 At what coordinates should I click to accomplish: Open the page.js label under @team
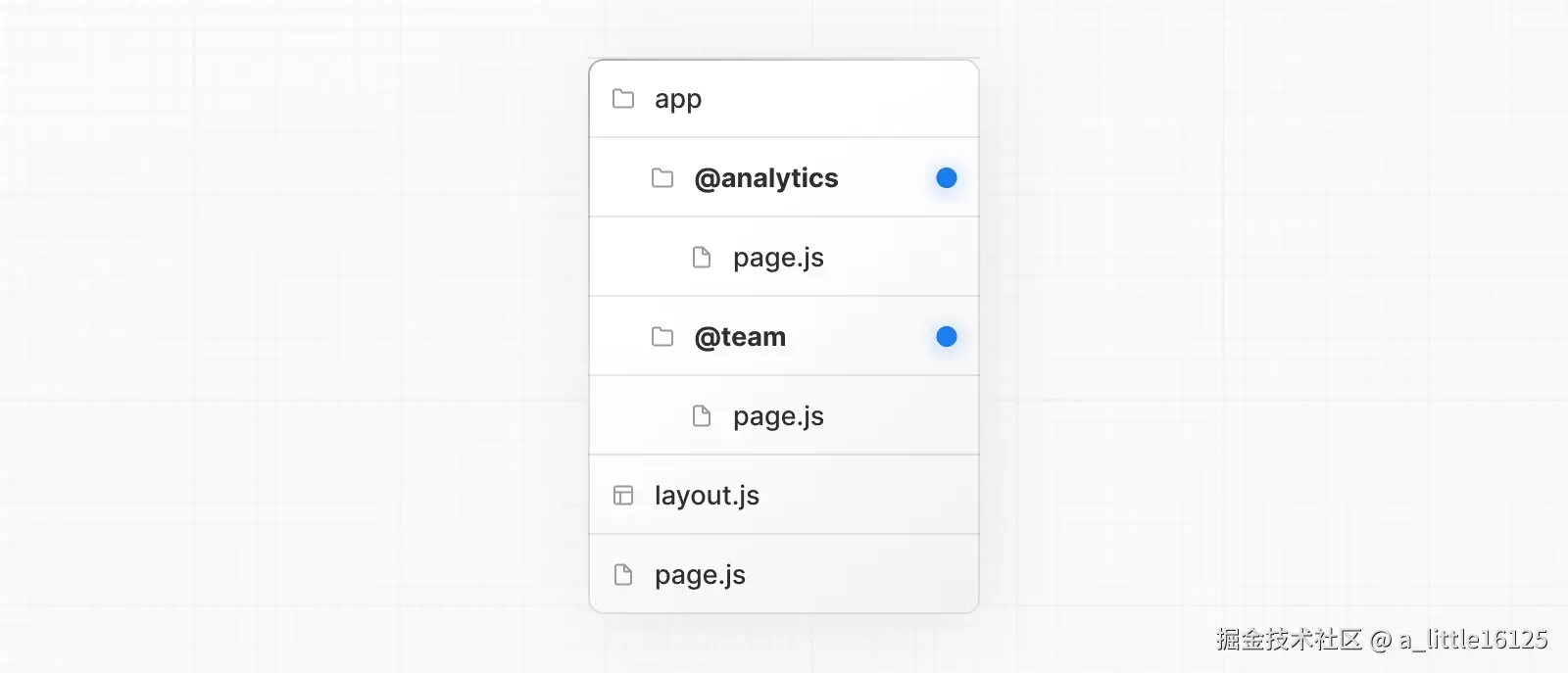[778, 416]
